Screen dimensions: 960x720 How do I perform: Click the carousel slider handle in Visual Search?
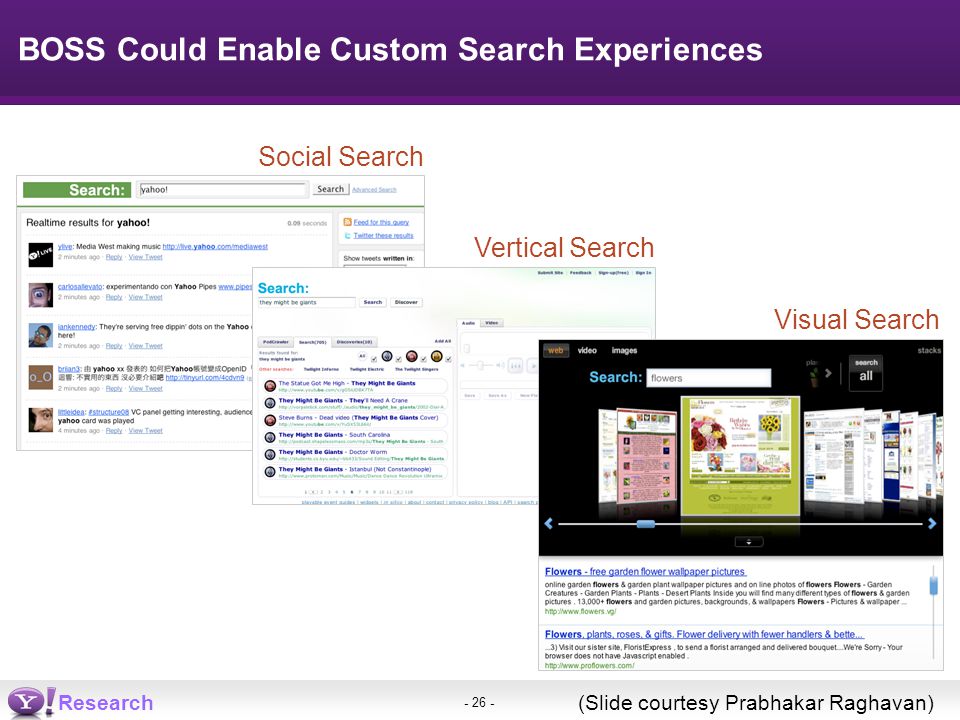645,524
